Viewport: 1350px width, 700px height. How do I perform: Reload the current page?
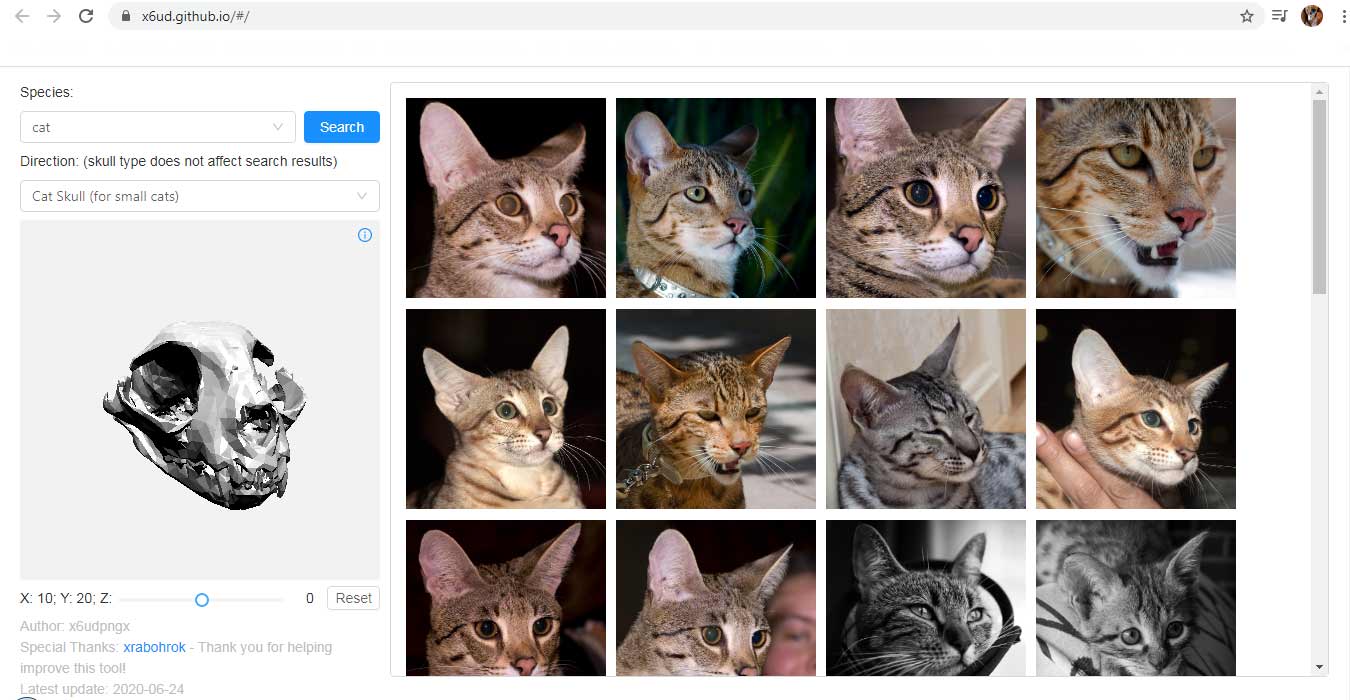(x=86, y=16)
